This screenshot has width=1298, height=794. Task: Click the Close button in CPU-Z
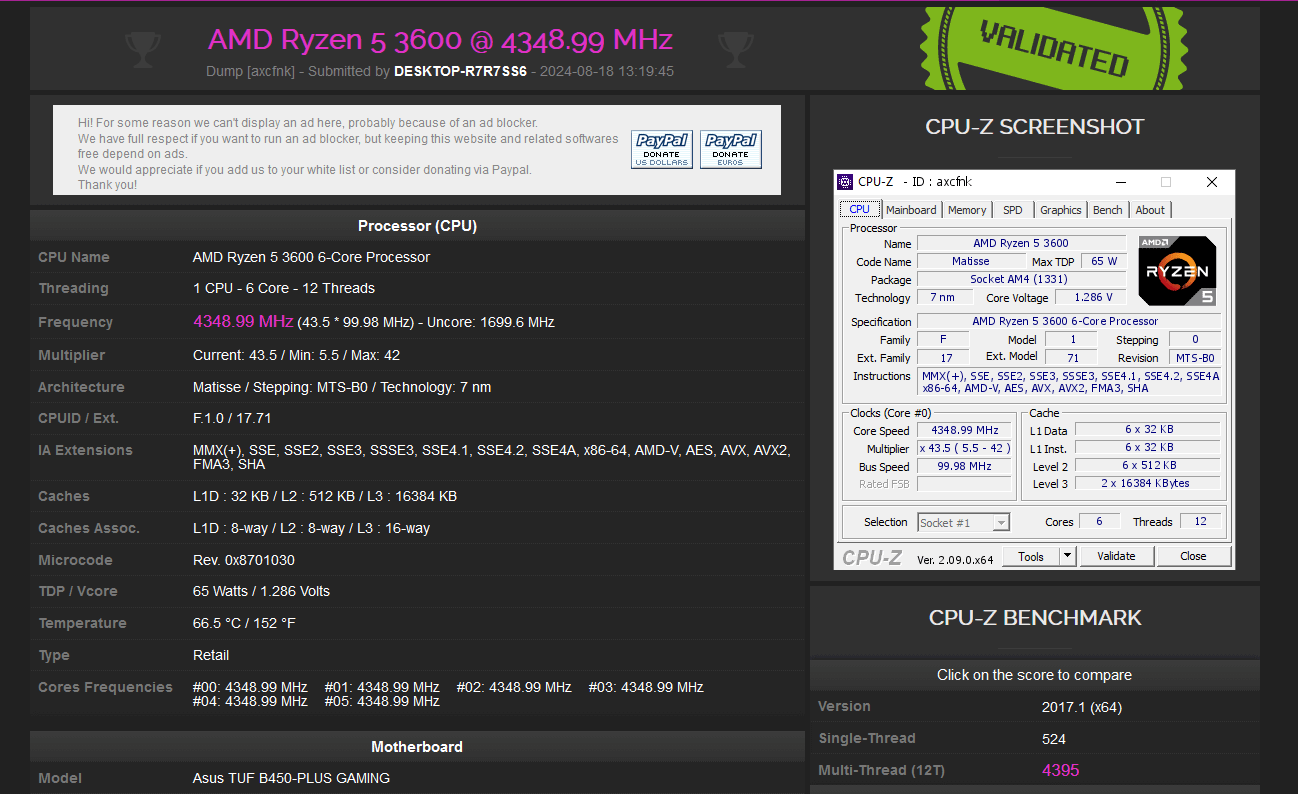[1193, 556]
